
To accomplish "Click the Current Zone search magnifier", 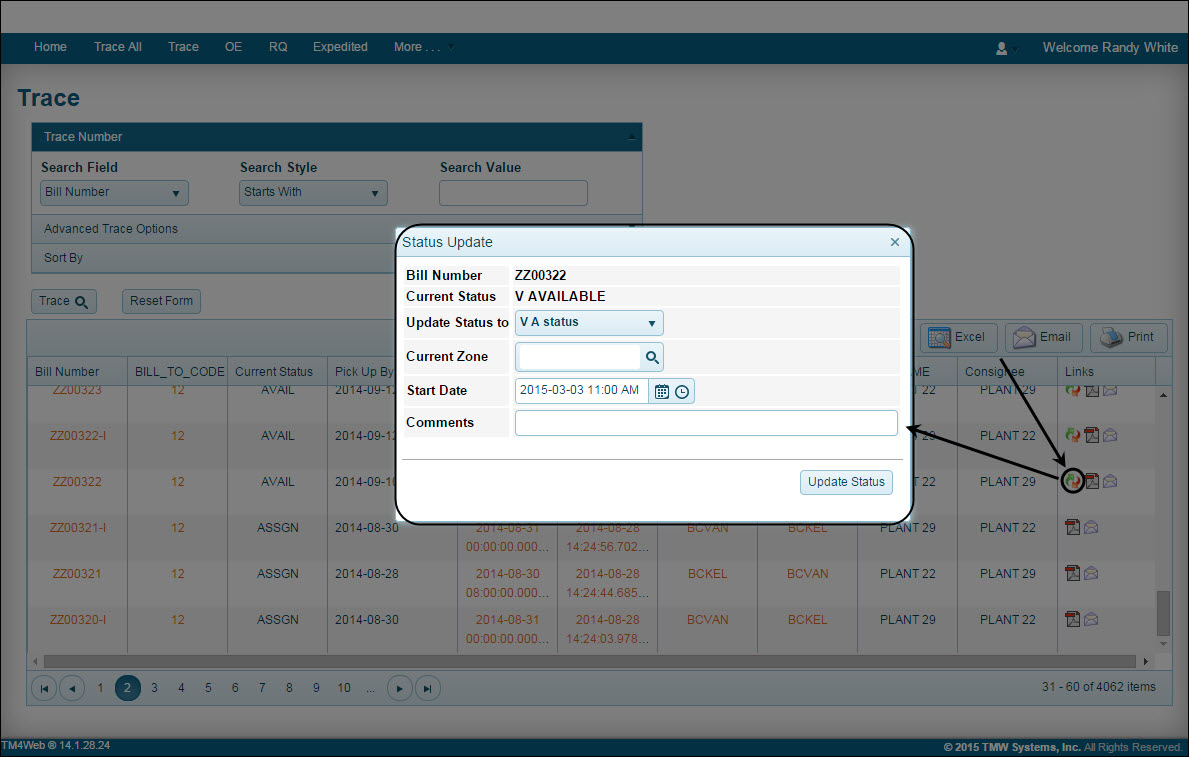I will point(652,357).
